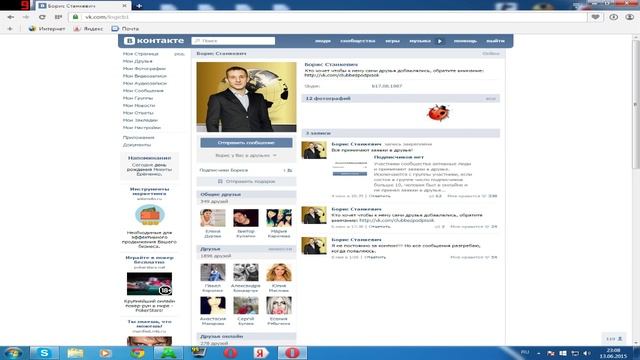Image resolution: width=640 pixels, height=360 pixels.
Task: Open the 'игры' header menu
Action: point(392,41)
